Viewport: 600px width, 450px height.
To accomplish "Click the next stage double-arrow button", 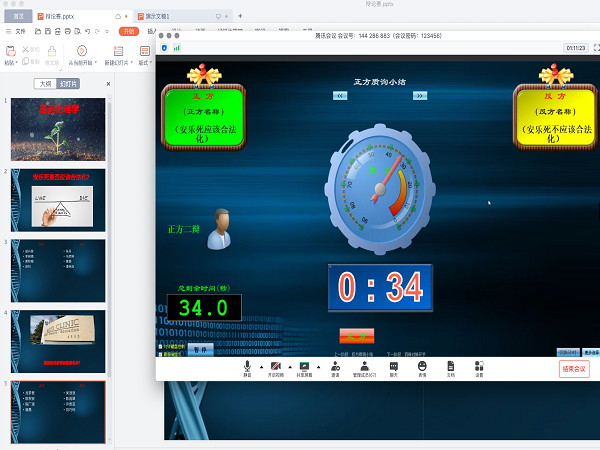I will (x=420, y=96).
